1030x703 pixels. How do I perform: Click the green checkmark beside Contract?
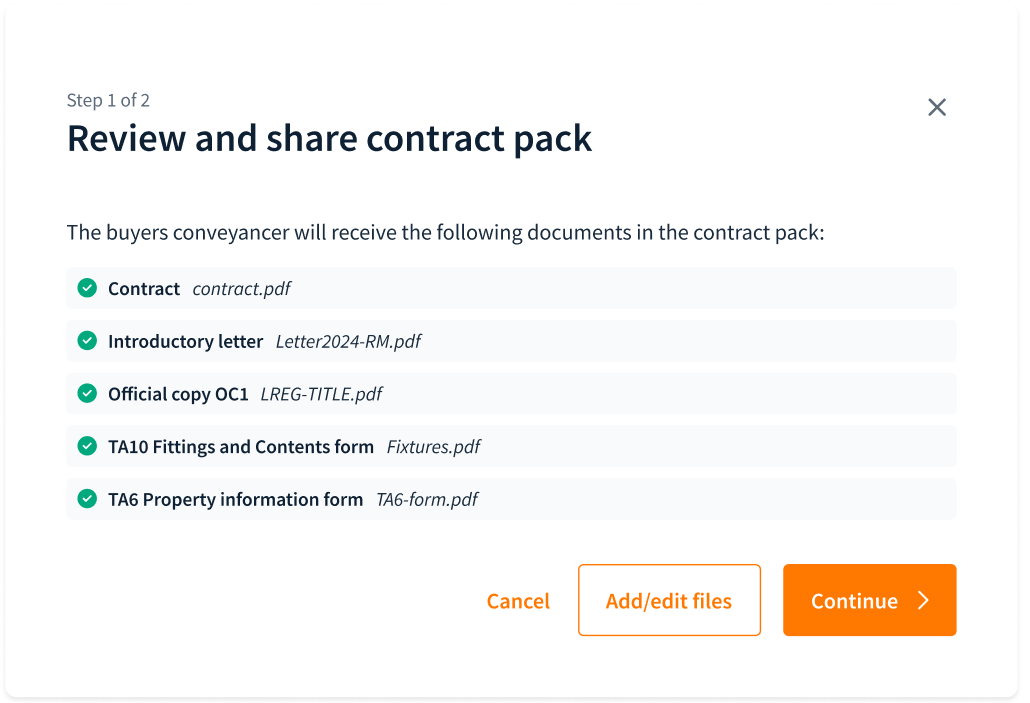pos(87,288)
